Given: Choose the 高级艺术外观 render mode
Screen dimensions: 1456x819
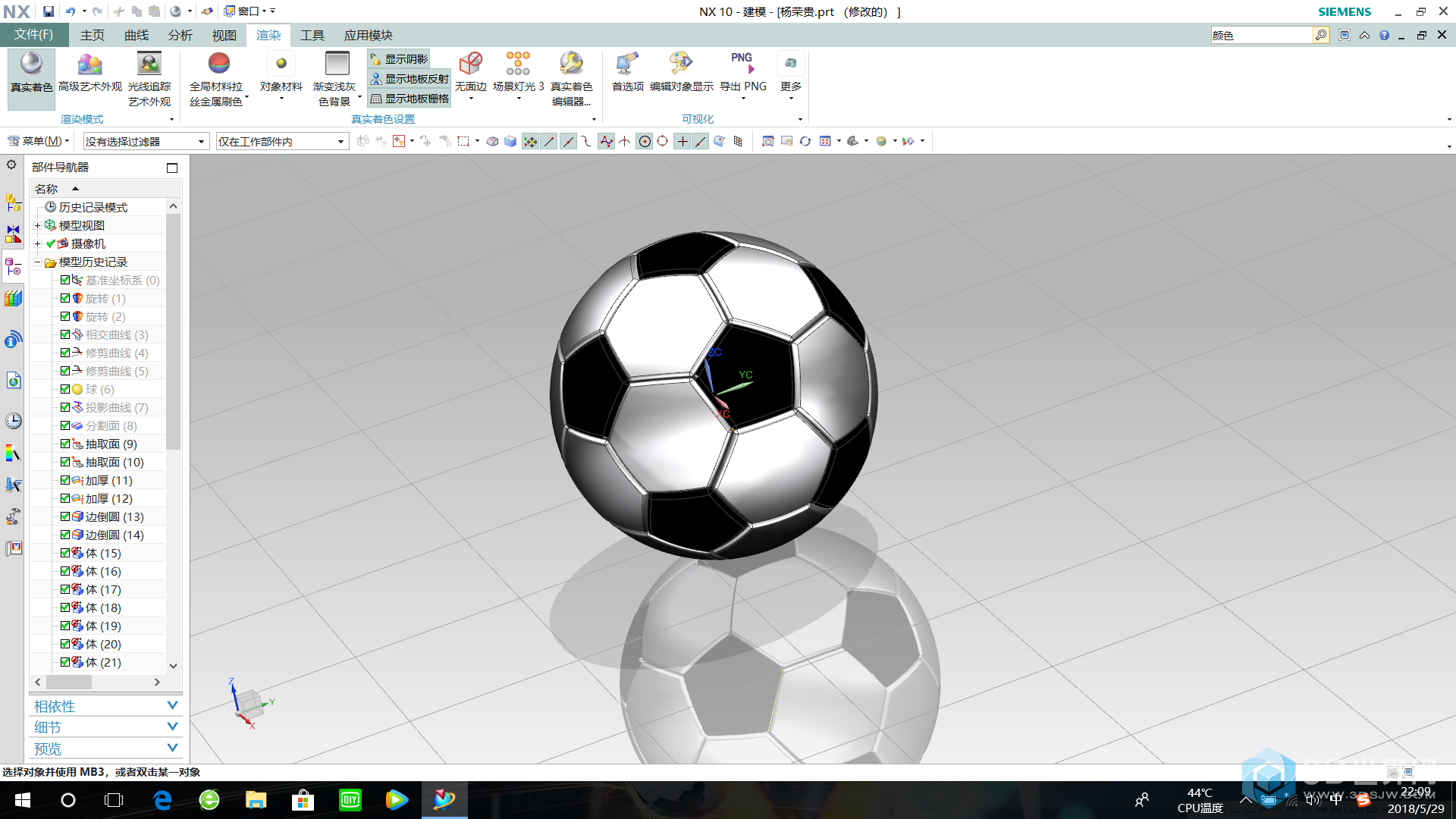Looking at the screenshot, I should (x=89, y=74).
